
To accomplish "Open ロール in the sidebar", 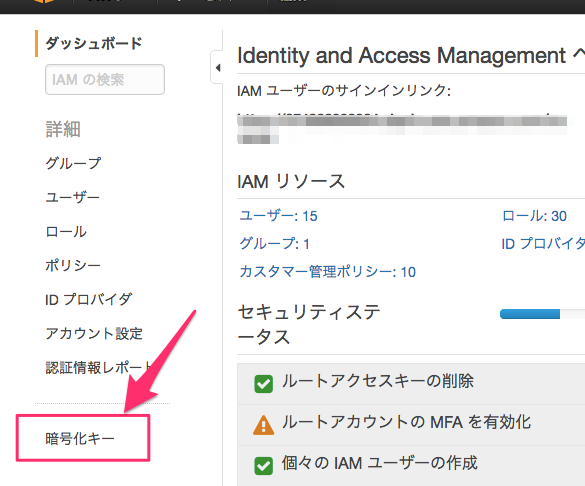I will [x=66, y=232].
